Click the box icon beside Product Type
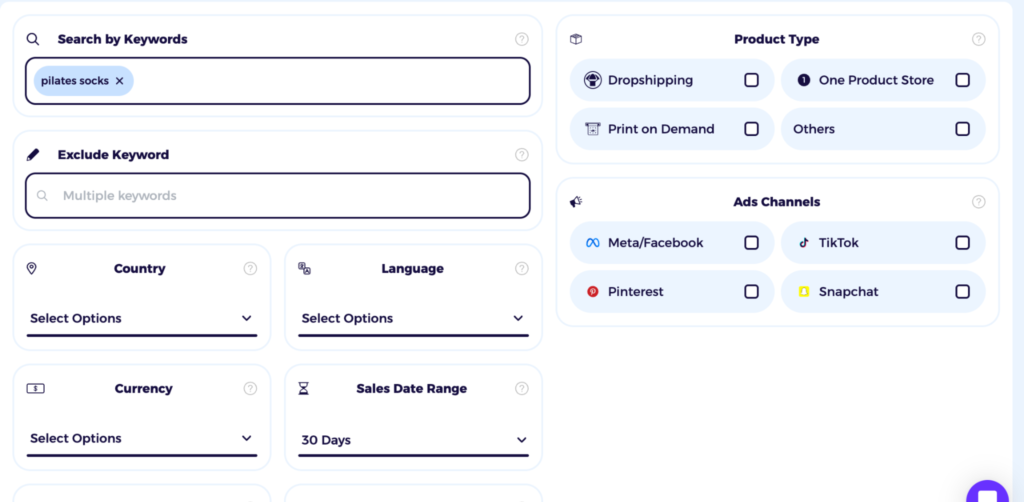The height and width of the screenshot is (502, 1024). [576, 39]
